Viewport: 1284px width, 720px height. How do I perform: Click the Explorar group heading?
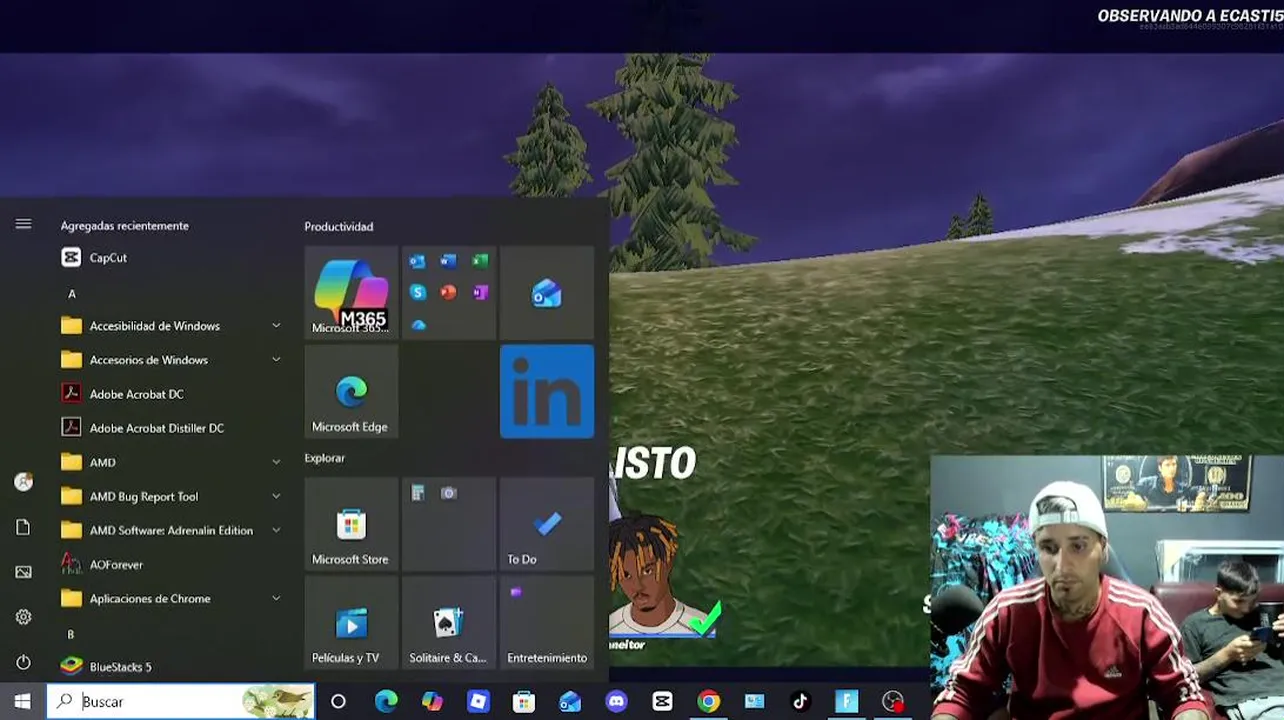pyautogui.click(x=325, y=458)
